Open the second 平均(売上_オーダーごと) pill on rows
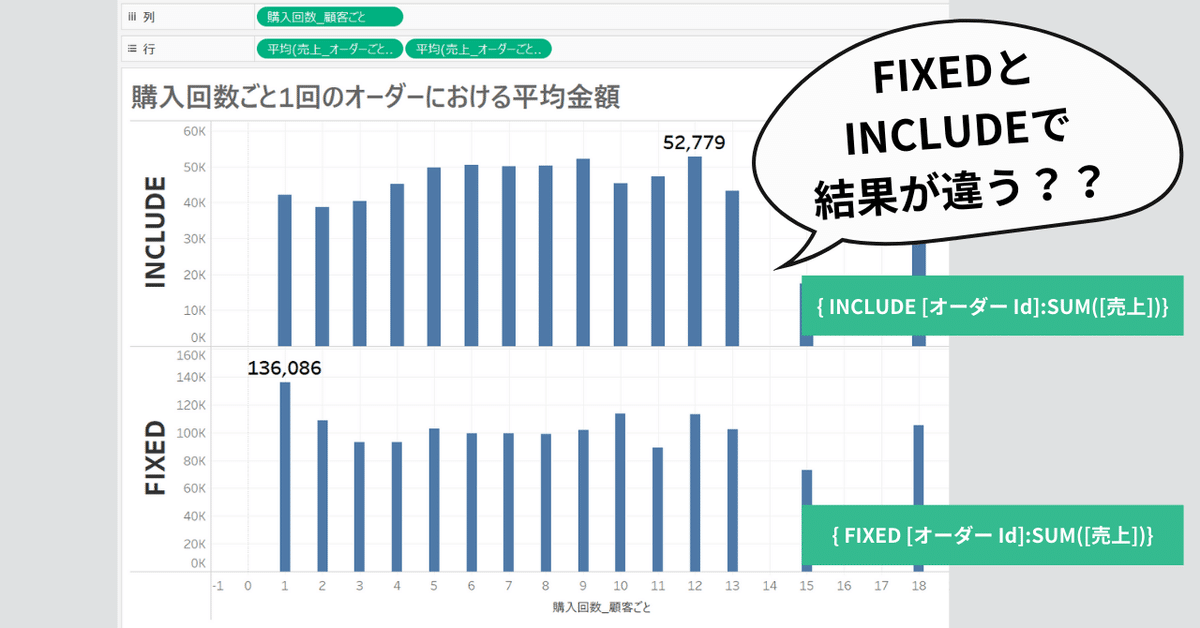Viewport: 1200px width, 628px height. coord(478,47)
